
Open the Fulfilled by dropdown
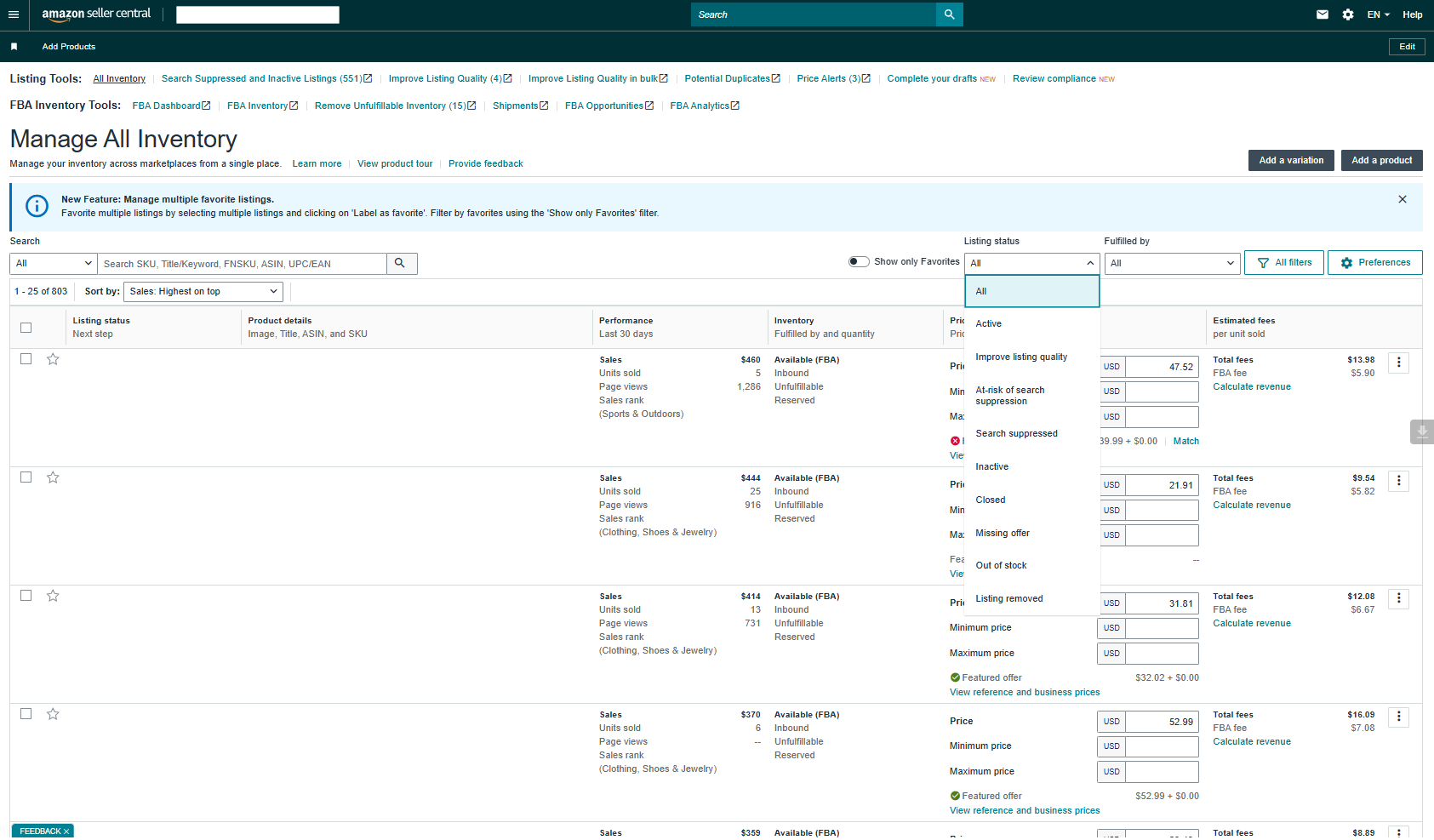point(1172,264)
